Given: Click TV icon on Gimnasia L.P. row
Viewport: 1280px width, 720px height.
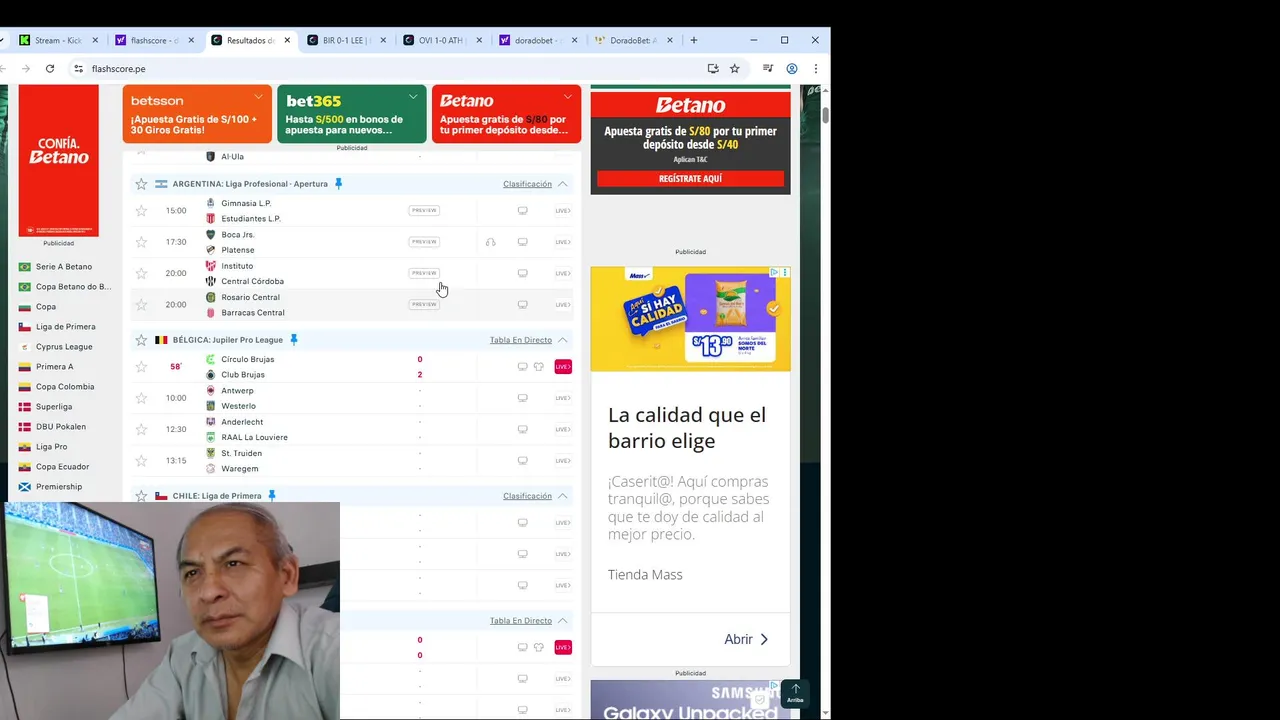Looking at the screenshot, I should (x=522, y=211).
